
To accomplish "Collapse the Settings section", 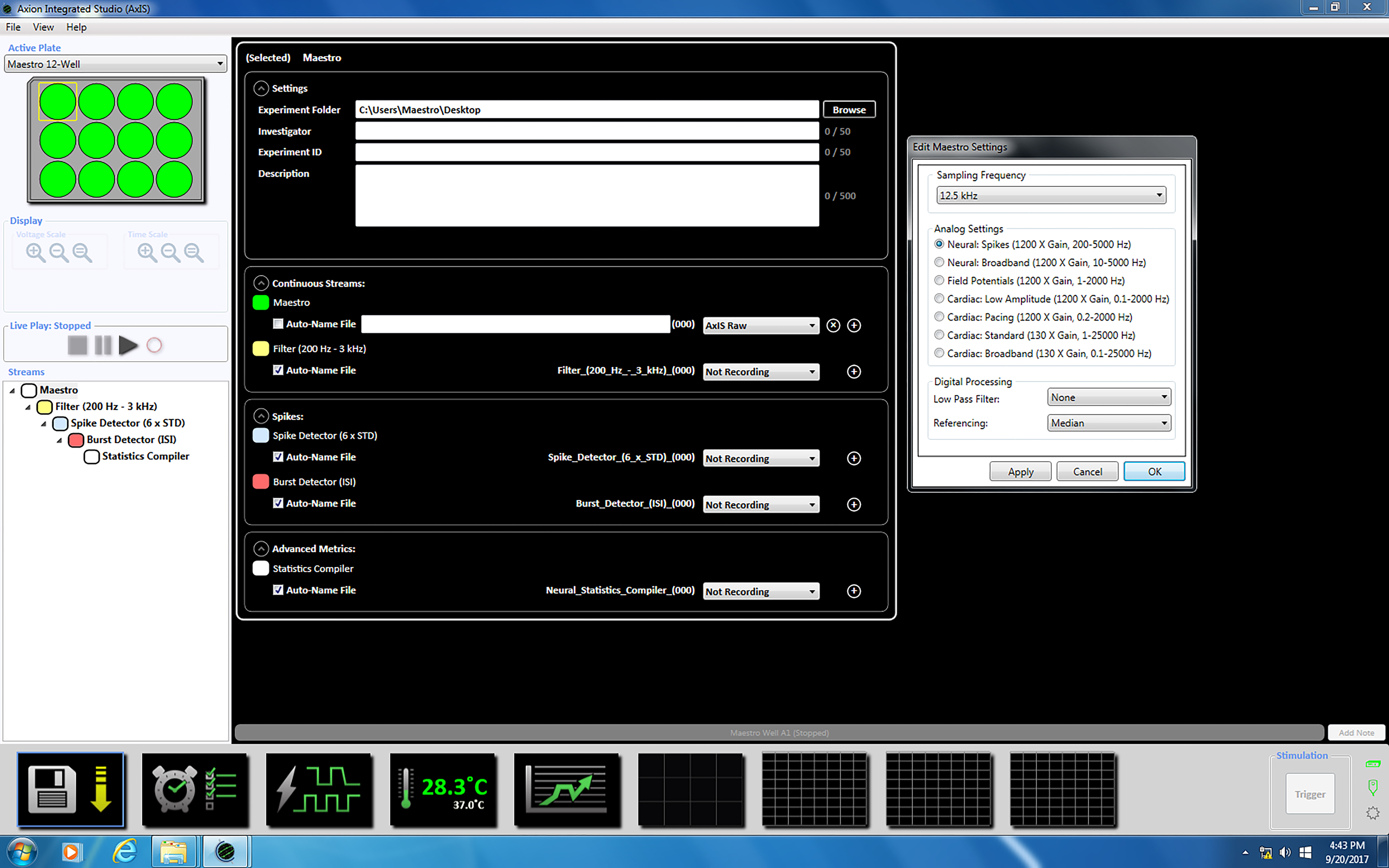I will pyautogui.click(x=261, y=88).
